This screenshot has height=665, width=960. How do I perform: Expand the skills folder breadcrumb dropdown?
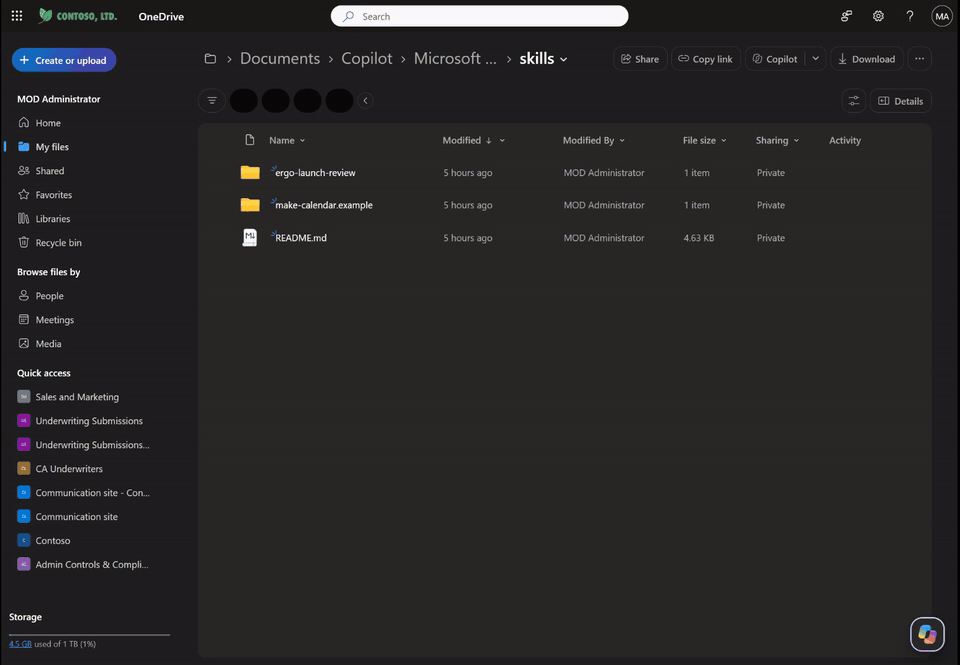[x=564, y=59]
